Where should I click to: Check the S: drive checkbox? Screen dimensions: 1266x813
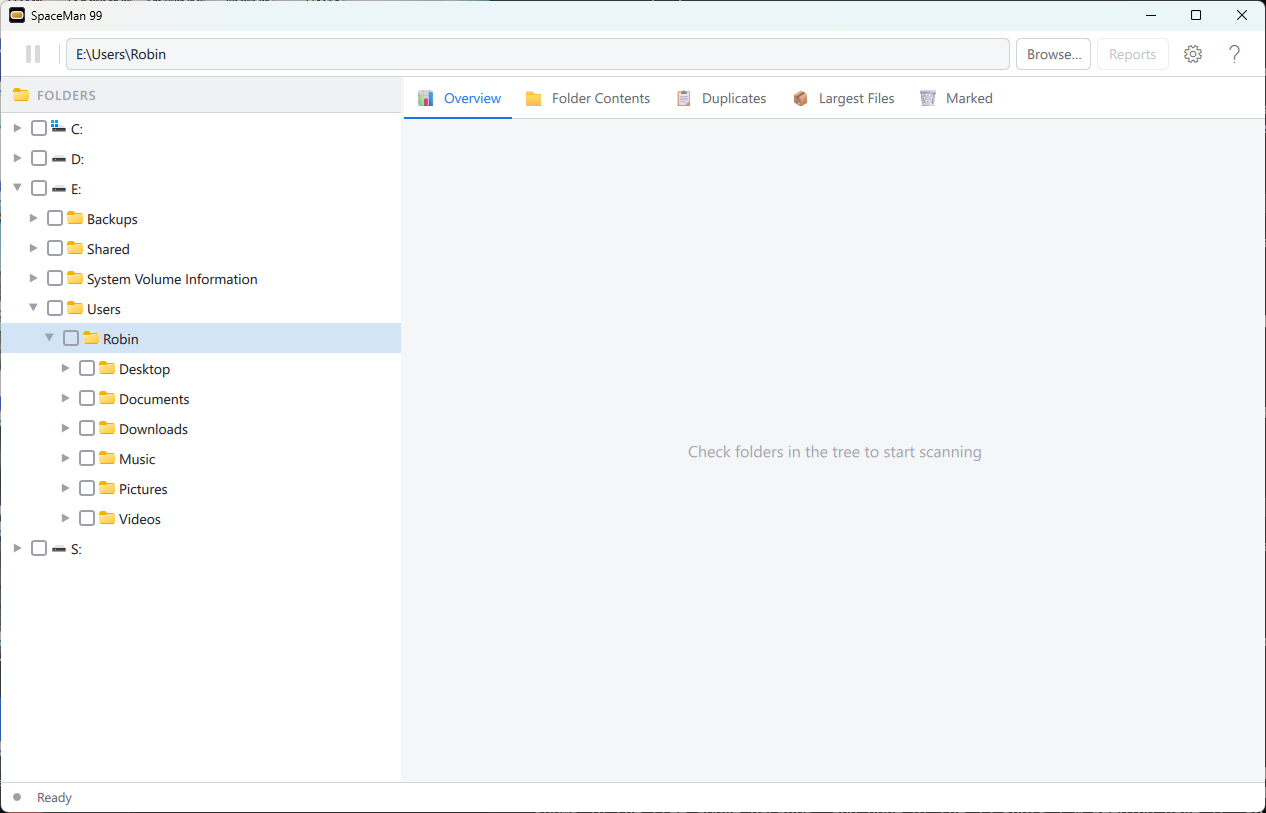coord(39,548)
